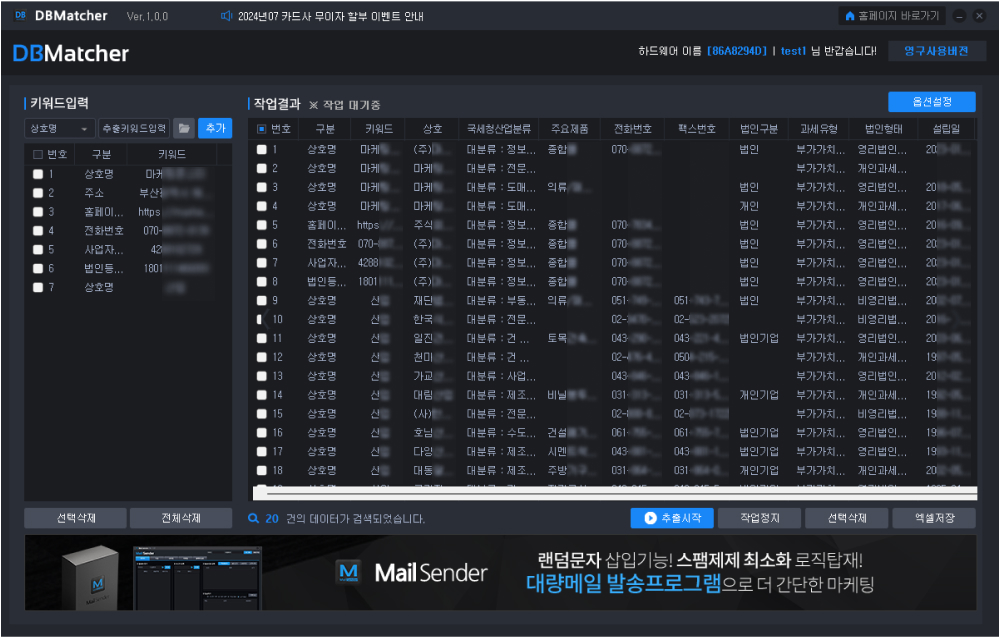Click the 법인구분 column header
Screen dimensions: 1000x638
tap(758, 129)
